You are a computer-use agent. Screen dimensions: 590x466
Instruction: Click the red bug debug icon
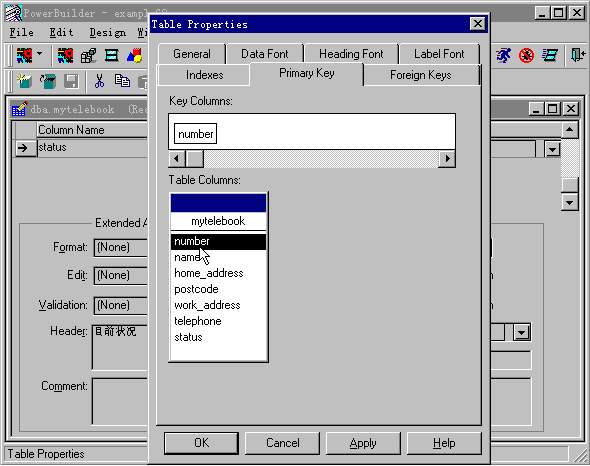(526, 56)
